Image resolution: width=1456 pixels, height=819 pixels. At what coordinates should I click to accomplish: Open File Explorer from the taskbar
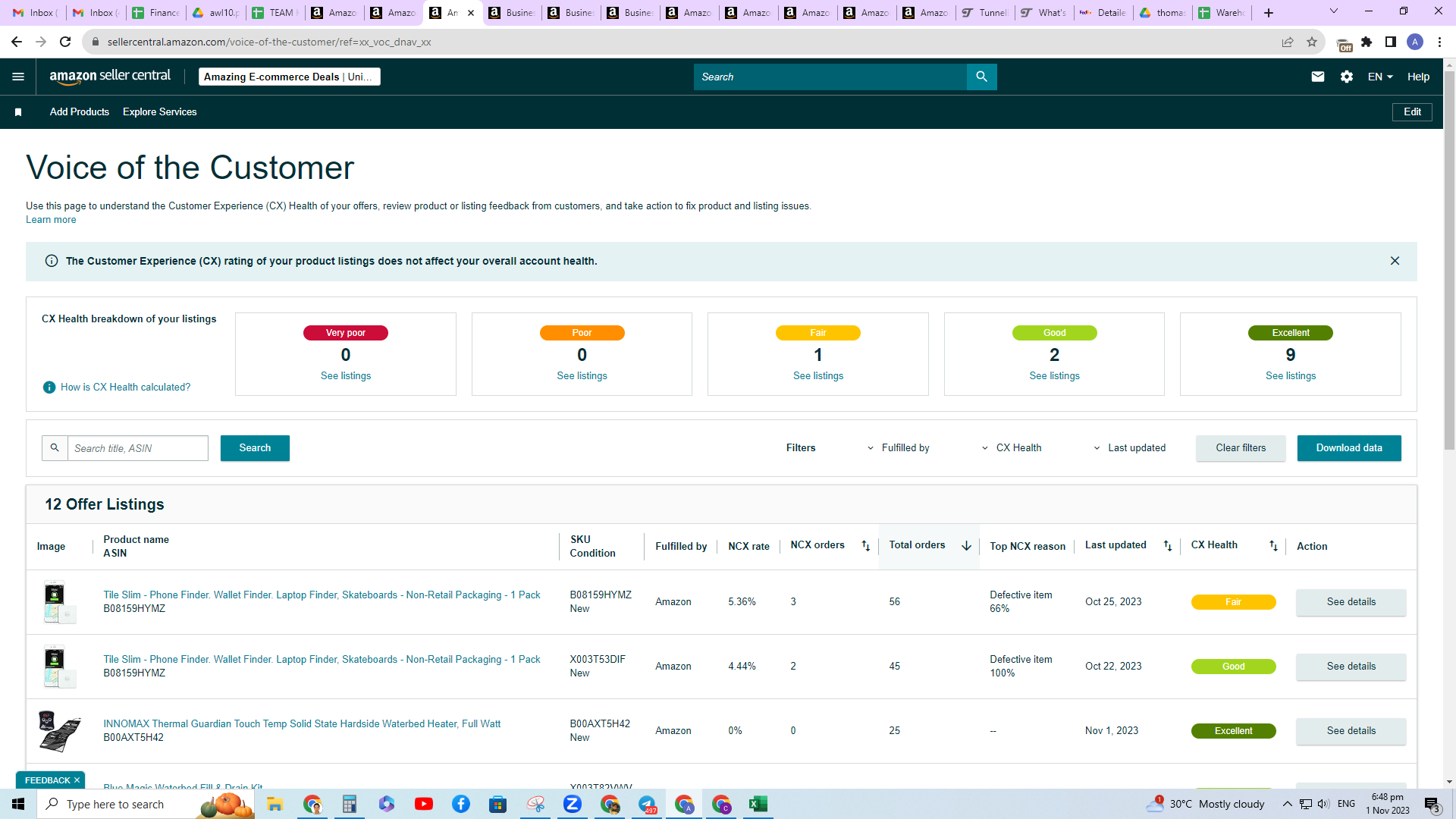coord(275,804)
